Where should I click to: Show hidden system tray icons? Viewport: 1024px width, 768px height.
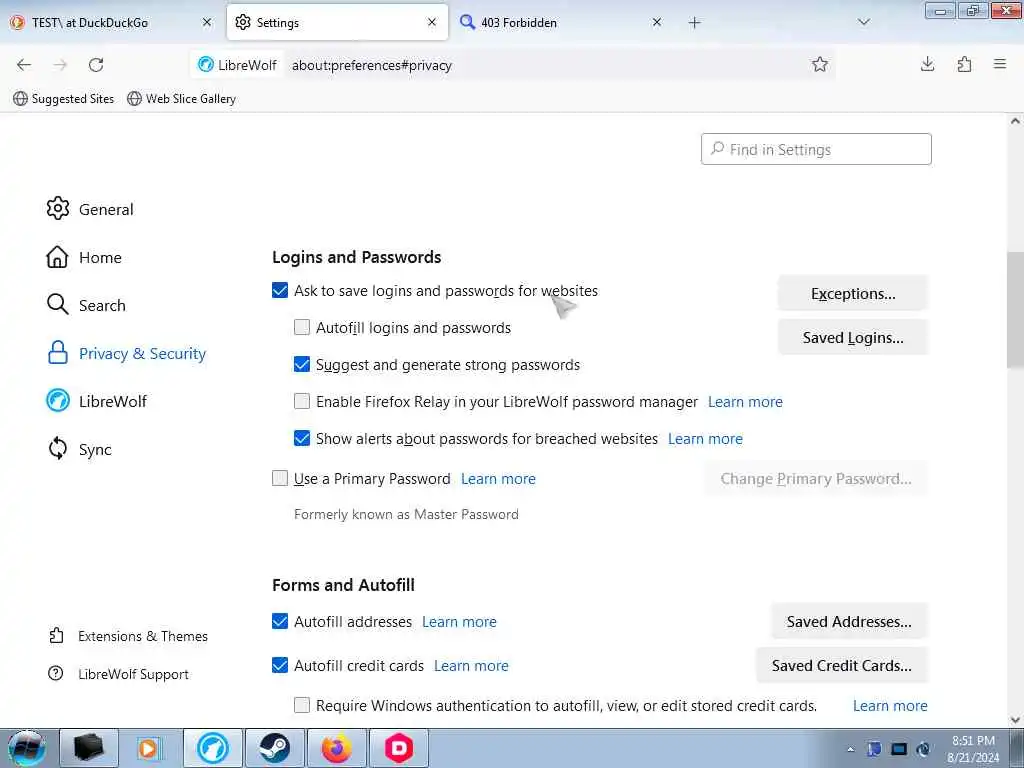click(x=851, y=748)
